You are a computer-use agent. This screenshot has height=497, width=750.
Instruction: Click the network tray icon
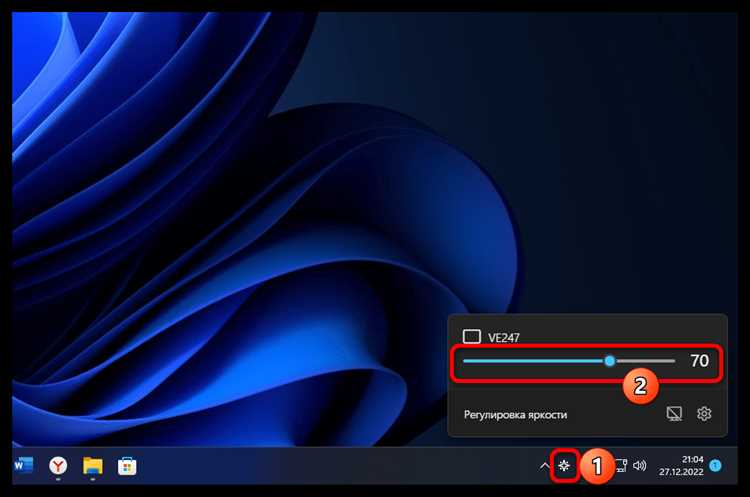(621, 465)
